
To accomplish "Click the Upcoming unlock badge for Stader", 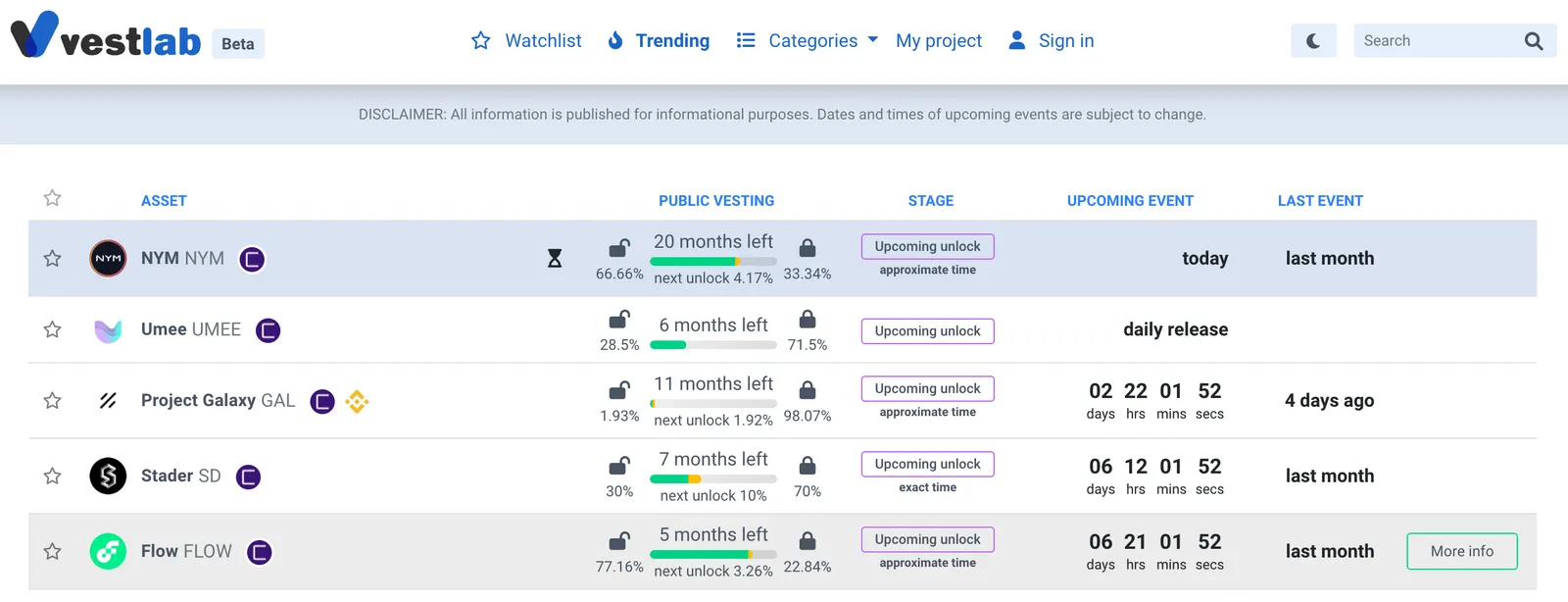I will click(928, 464).
